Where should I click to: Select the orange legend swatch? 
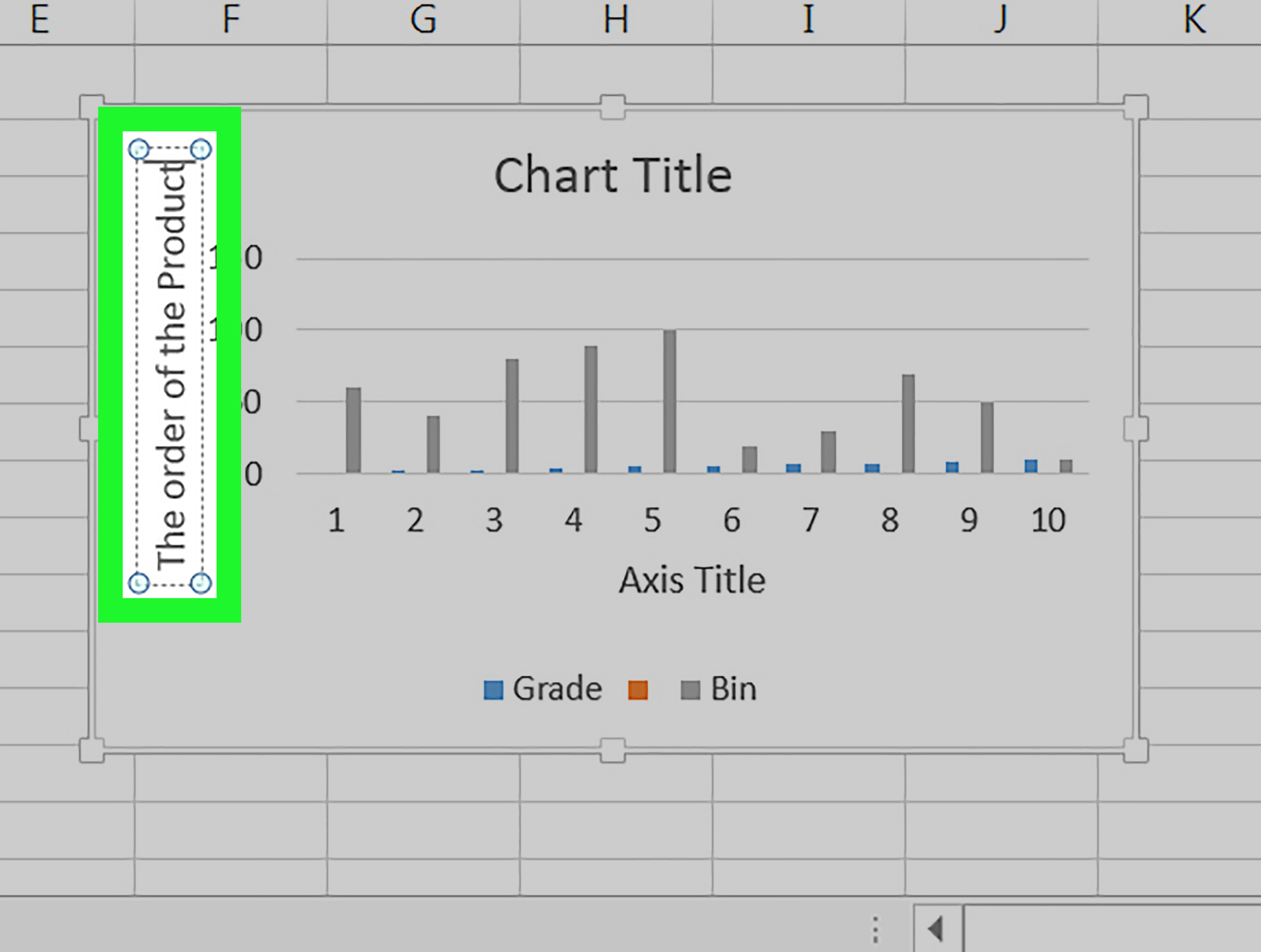[x=638, y=690]
